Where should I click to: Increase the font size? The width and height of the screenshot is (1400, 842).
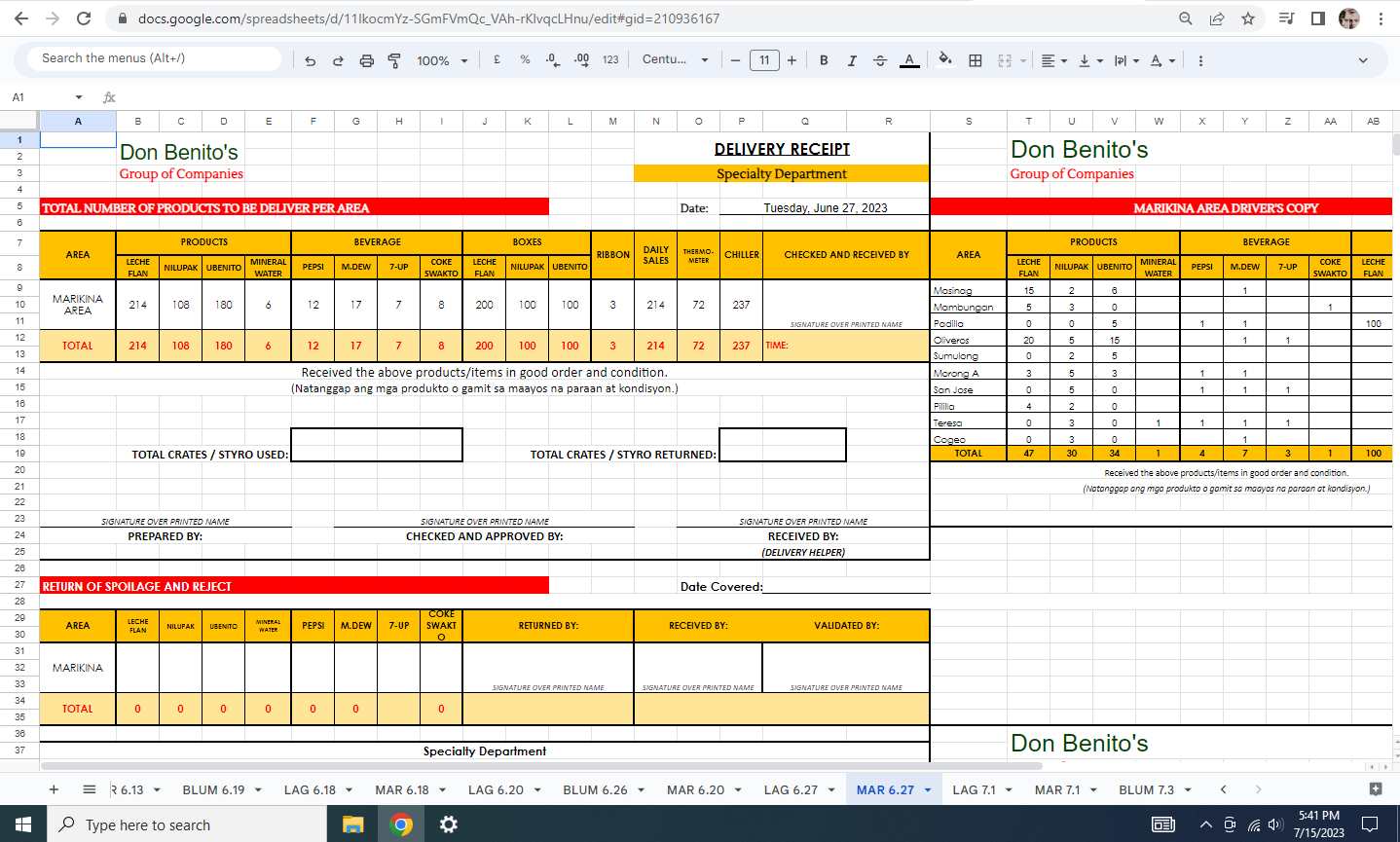(x=792, y=60)
